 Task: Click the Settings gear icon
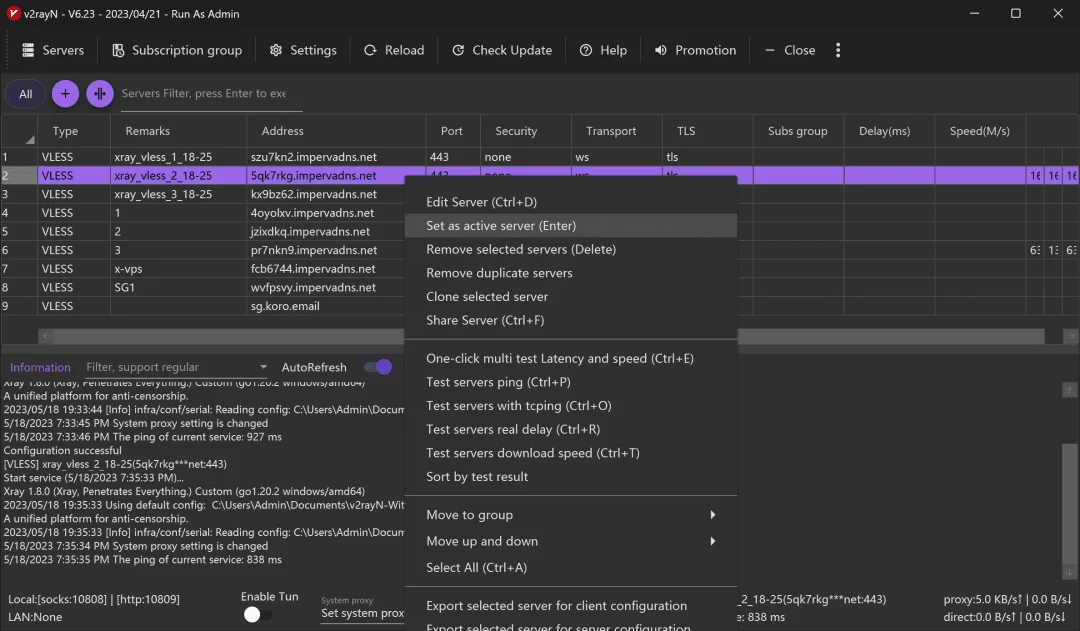pos(276,50)
